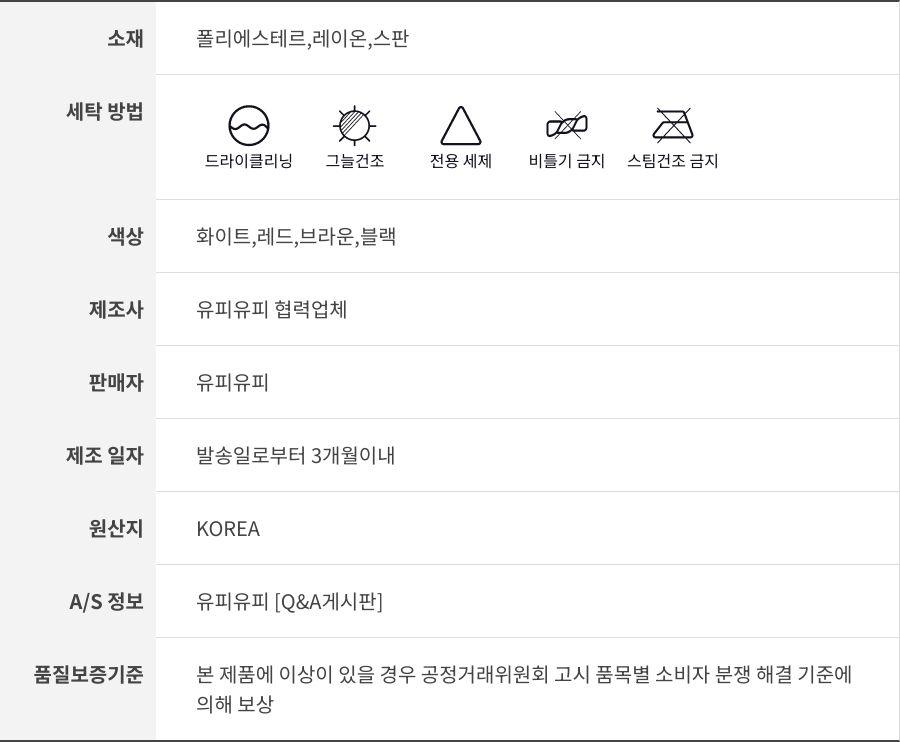Viewport: 900px width, 742px height.
Task: Select the material text 폴리에스테르,레이온,스판
Action: [x=303, y=39]
